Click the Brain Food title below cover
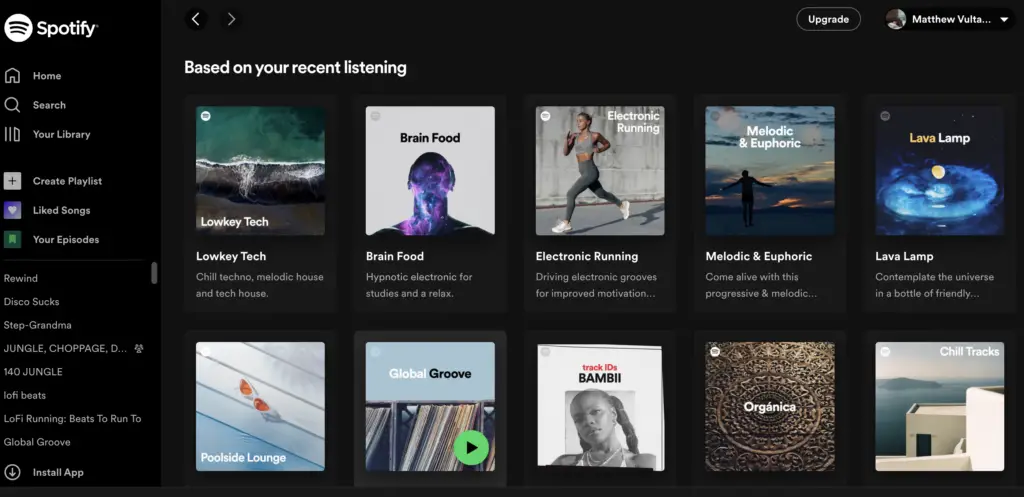 coord(394,256)
